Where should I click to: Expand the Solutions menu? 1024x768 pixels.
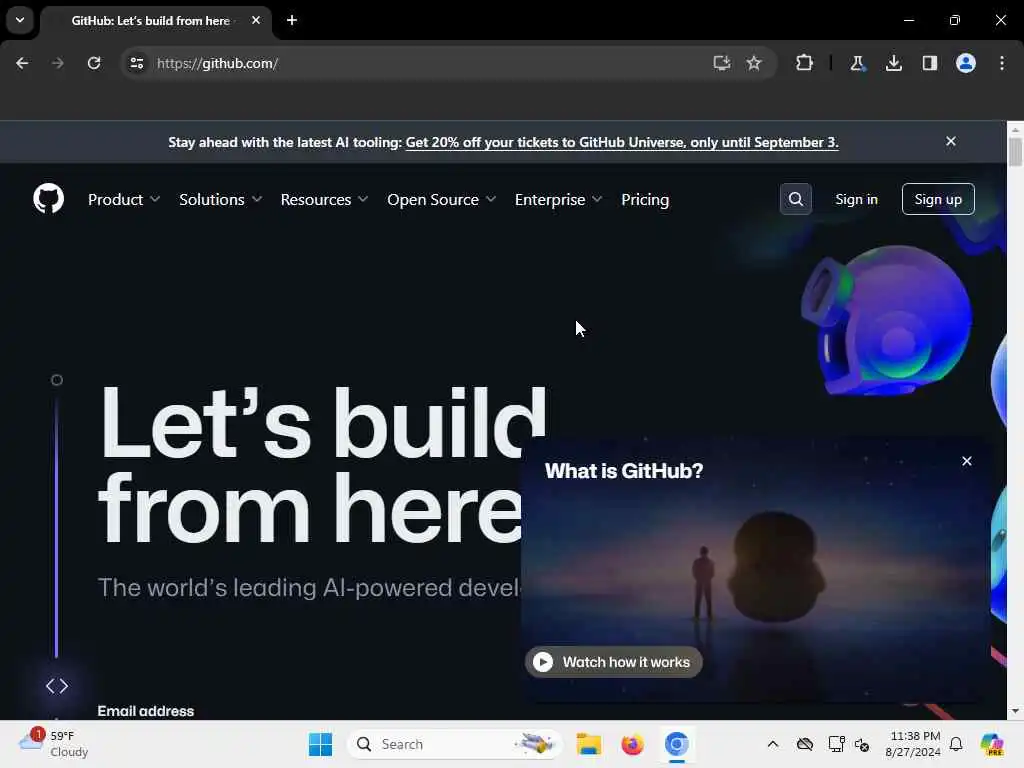[x=221, y=199]
